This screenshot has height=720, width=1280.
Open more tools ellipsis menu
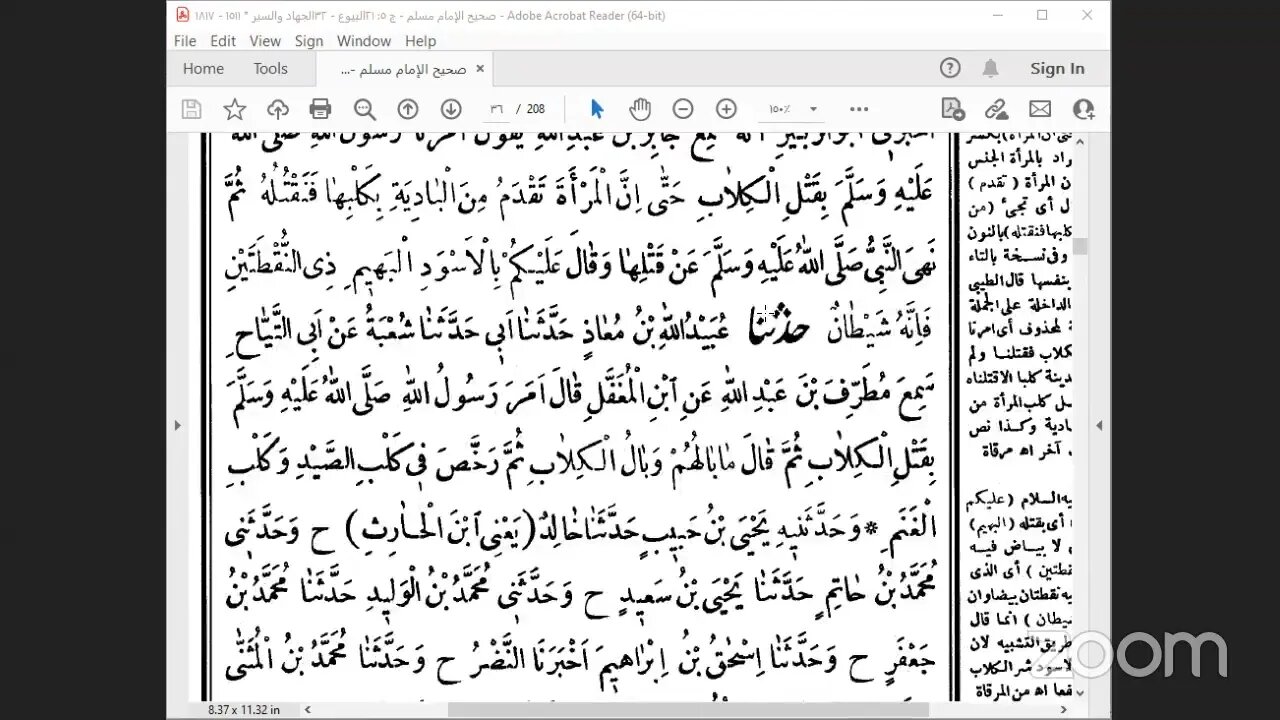tap(859, 109)
